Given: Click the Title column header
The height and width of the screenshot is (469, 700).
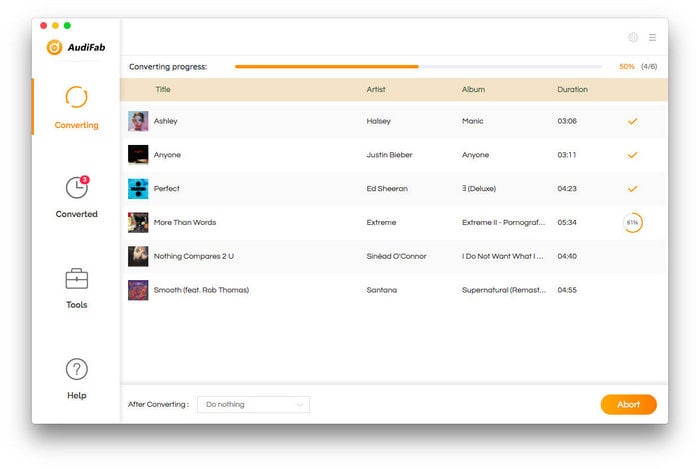Looking at the screenshot, I should pyautogui.click(x=163, y=89).
